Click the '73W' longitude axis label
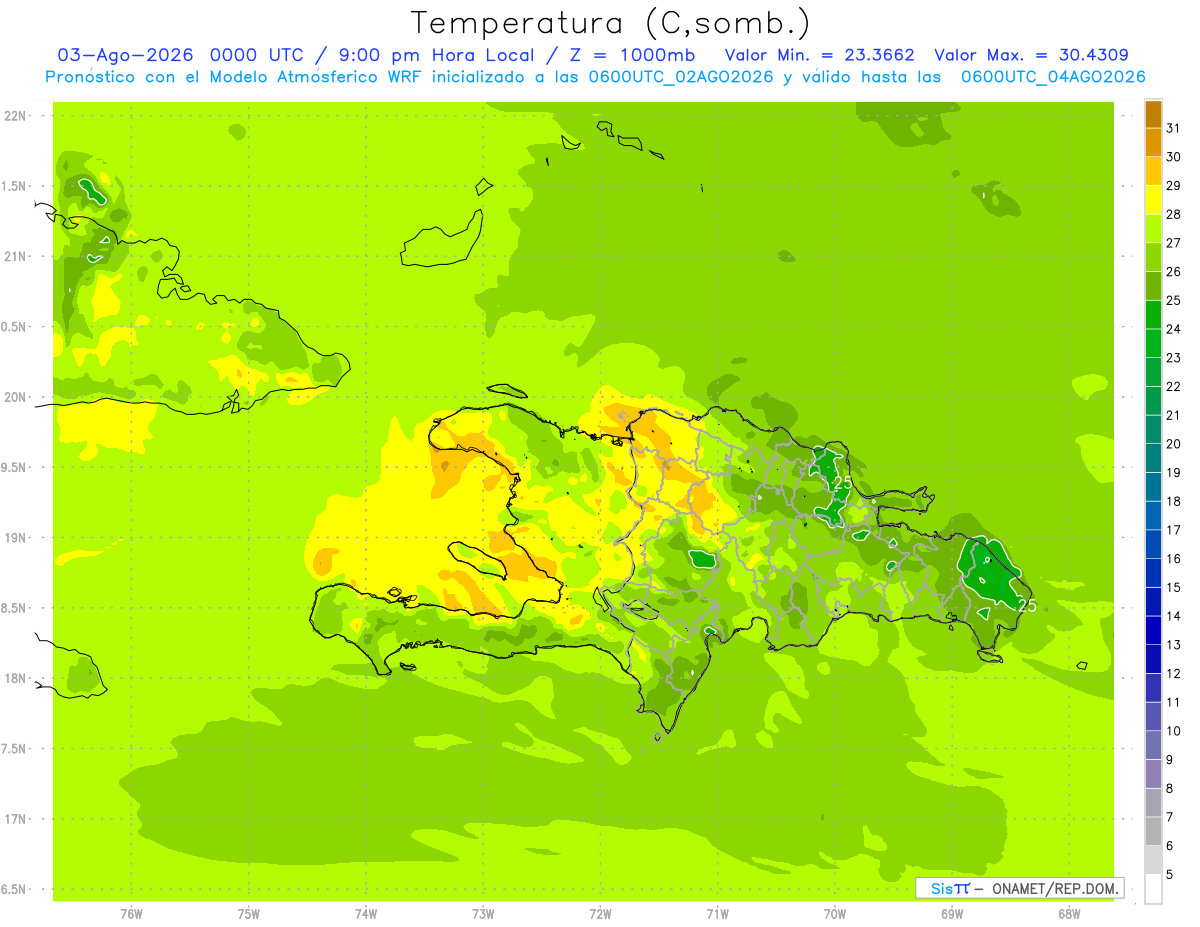This screenshot has width=1200, height=927. [483, 914]
